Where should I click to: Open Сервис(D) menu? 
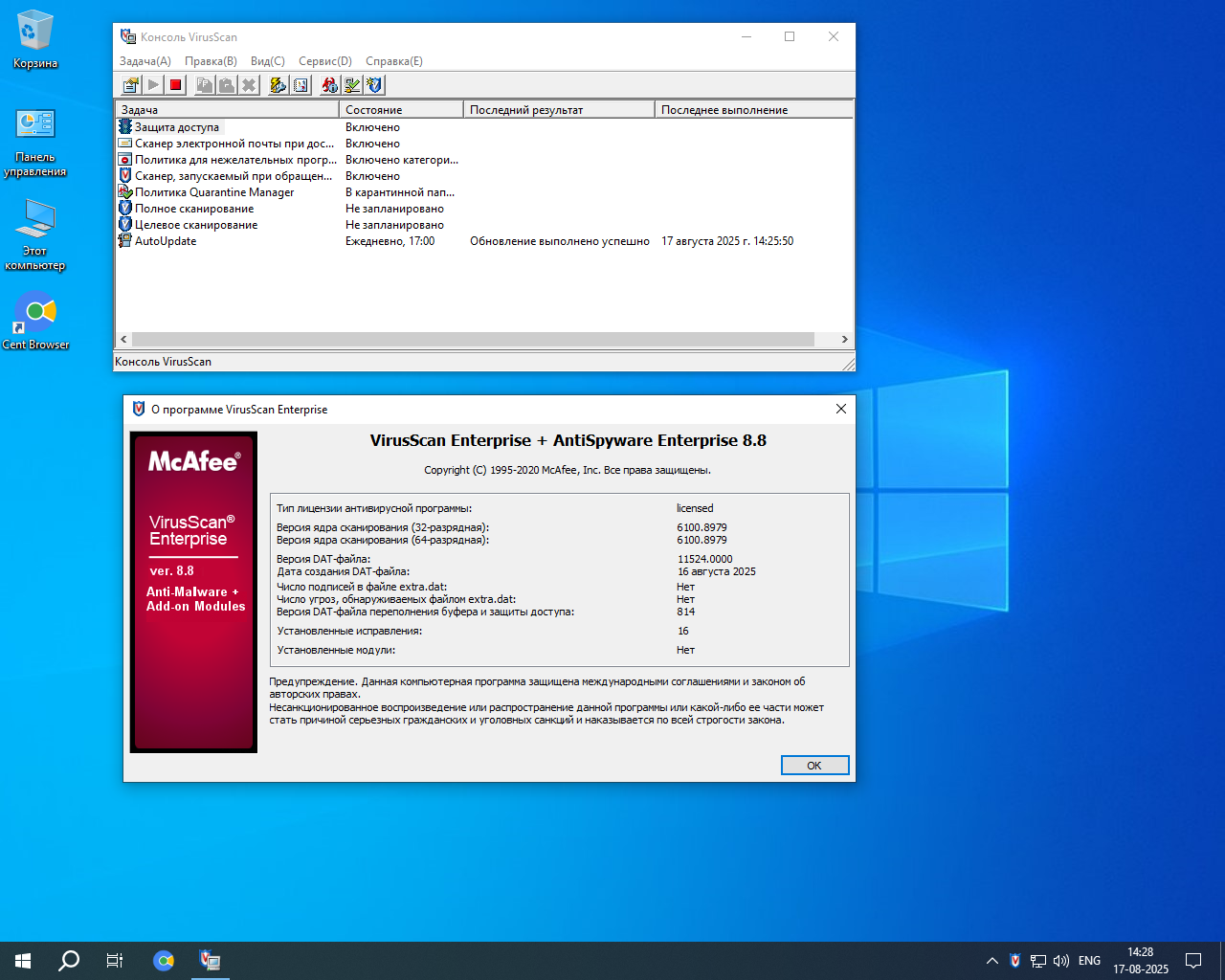325,60
